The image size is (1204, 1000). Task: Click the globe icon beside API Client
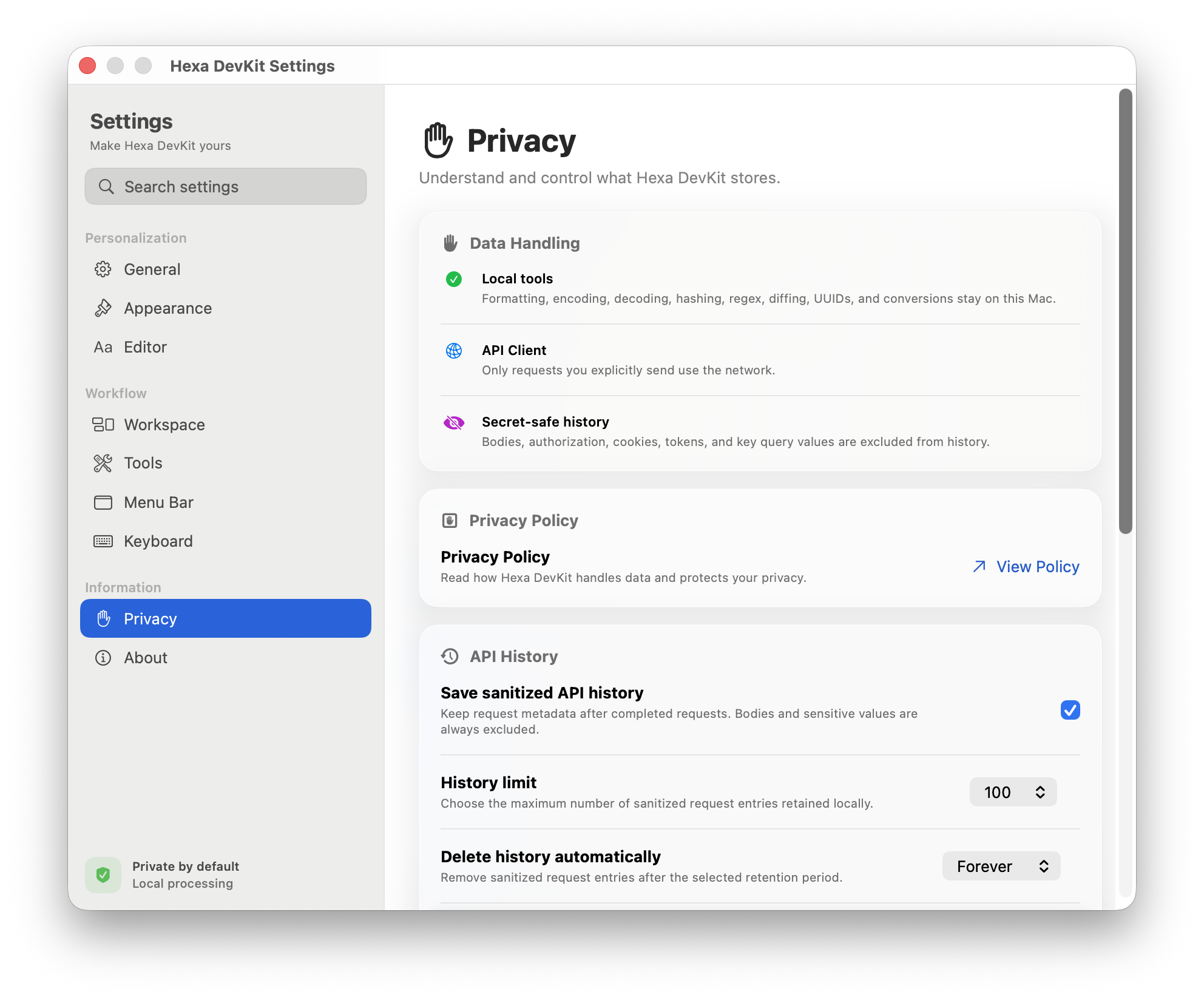pos(454,351)
